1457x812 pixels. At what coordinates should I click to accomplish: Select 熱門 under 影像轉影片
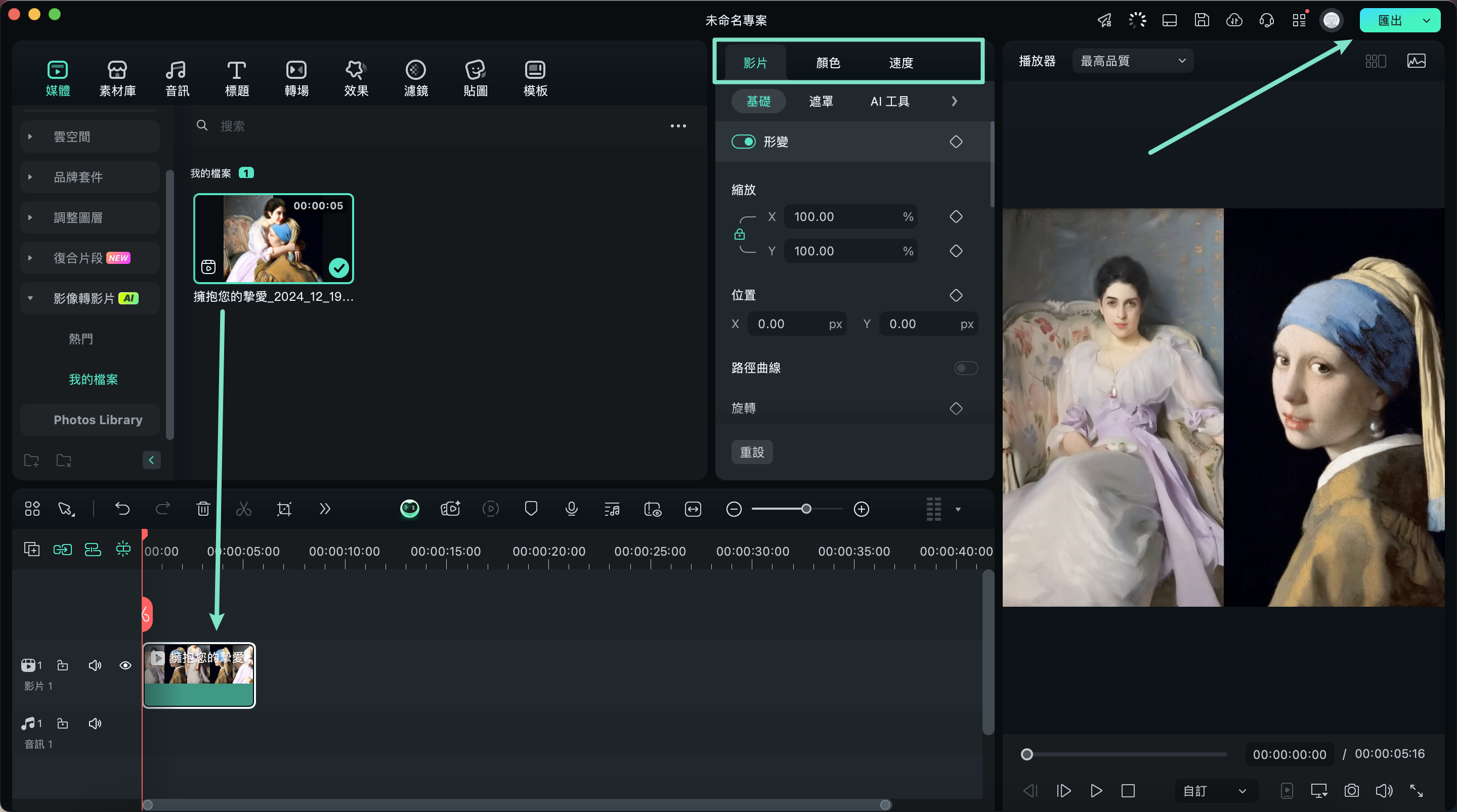[x=81, y=339]
